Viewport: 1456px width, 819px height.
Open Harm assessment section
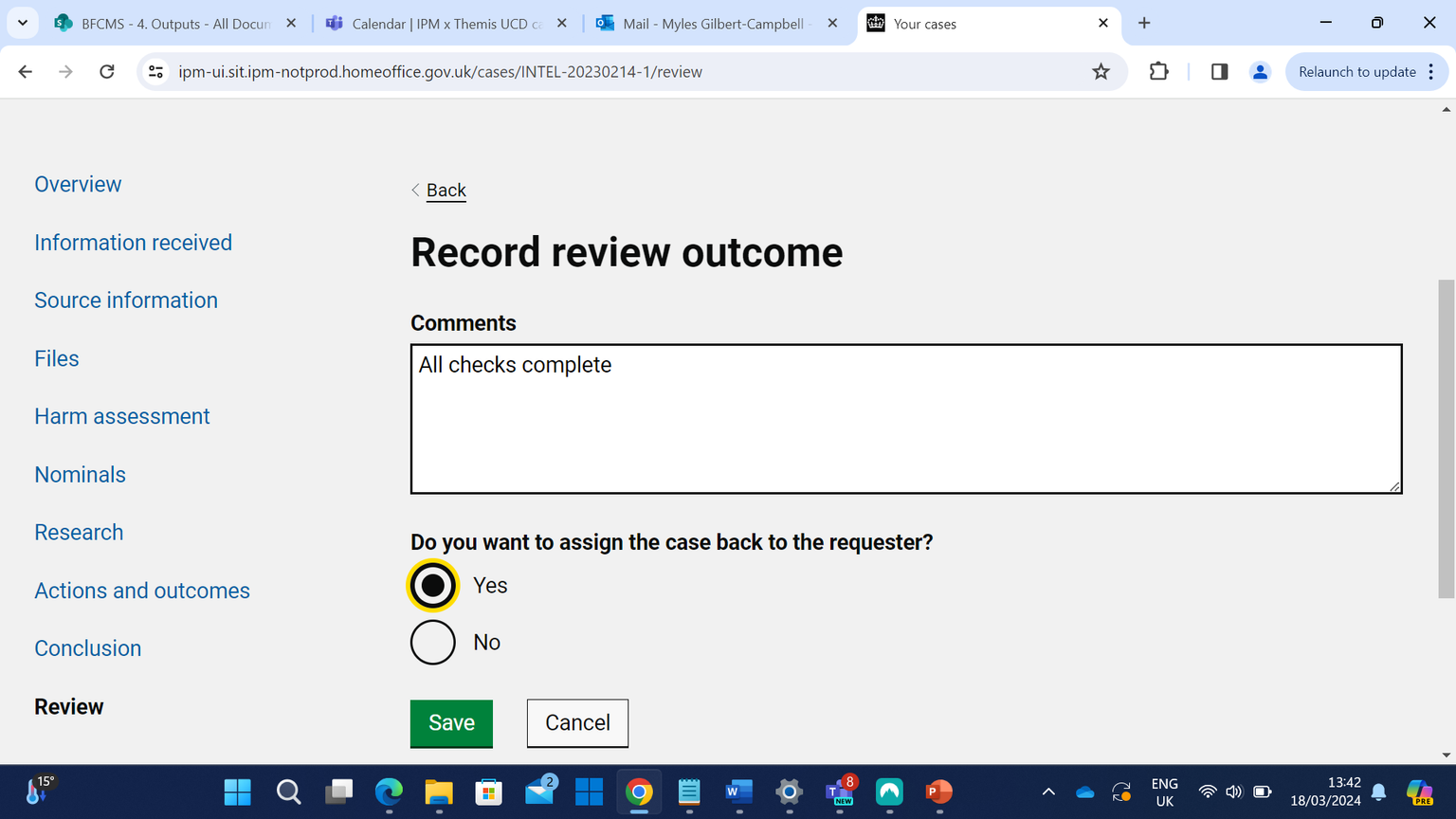(x=122, y=416)
